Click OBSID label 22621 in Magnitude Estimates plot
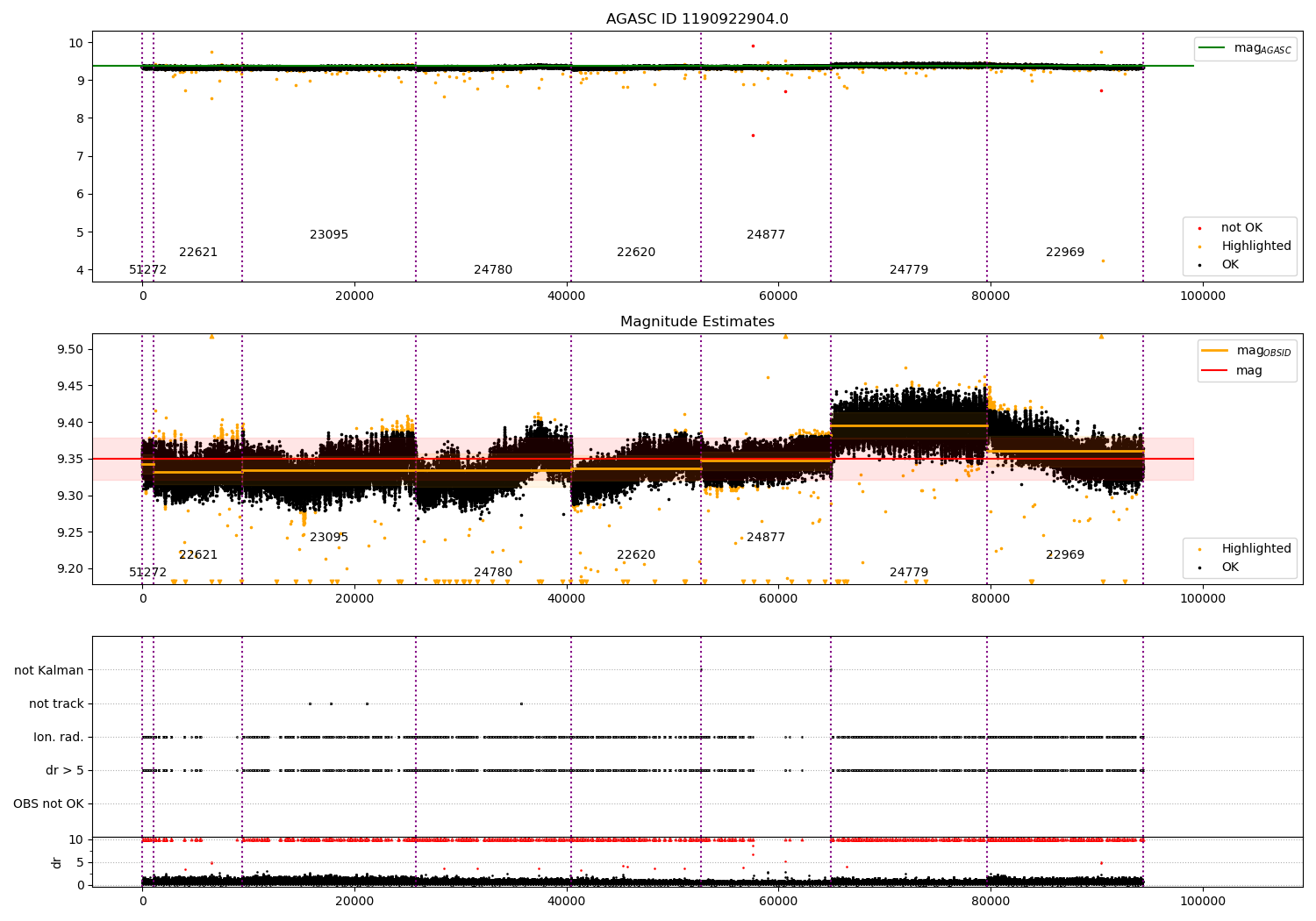This screenshot has width=1316, height=921. [198, 555]
